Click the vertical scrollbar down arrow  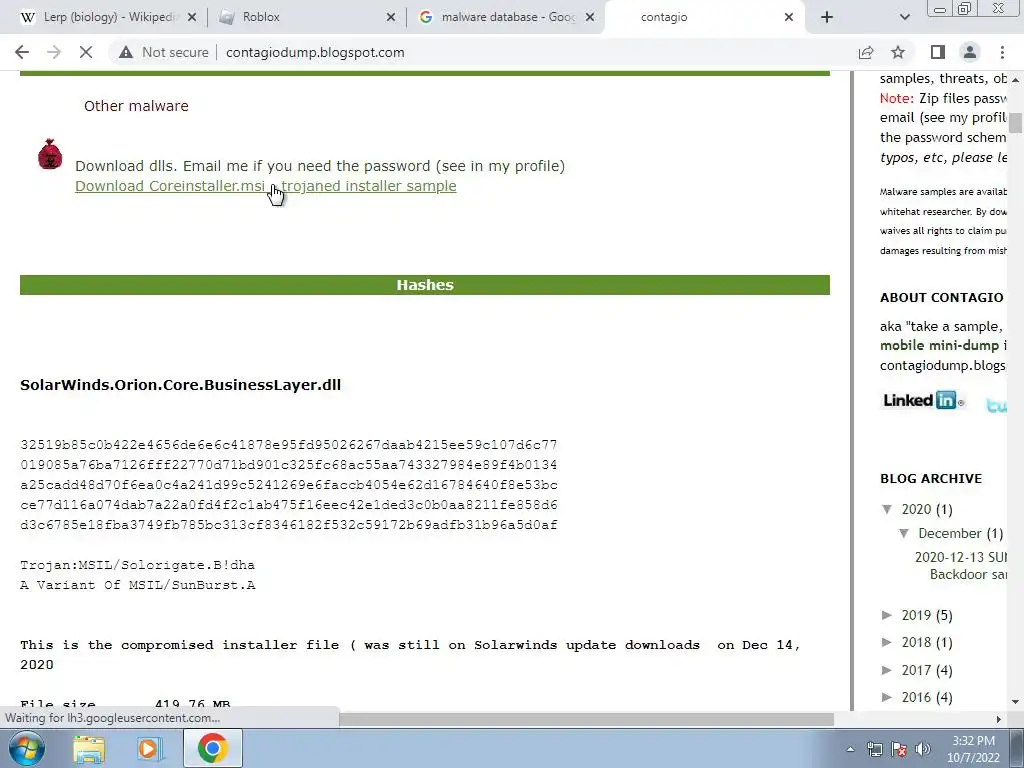(x=1016, y=703)
